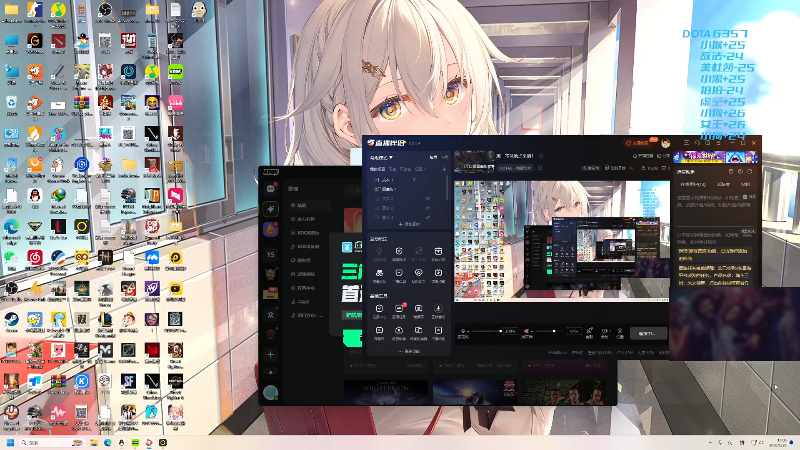Click the stream cover thumbnail beside the title

point(474,162)
